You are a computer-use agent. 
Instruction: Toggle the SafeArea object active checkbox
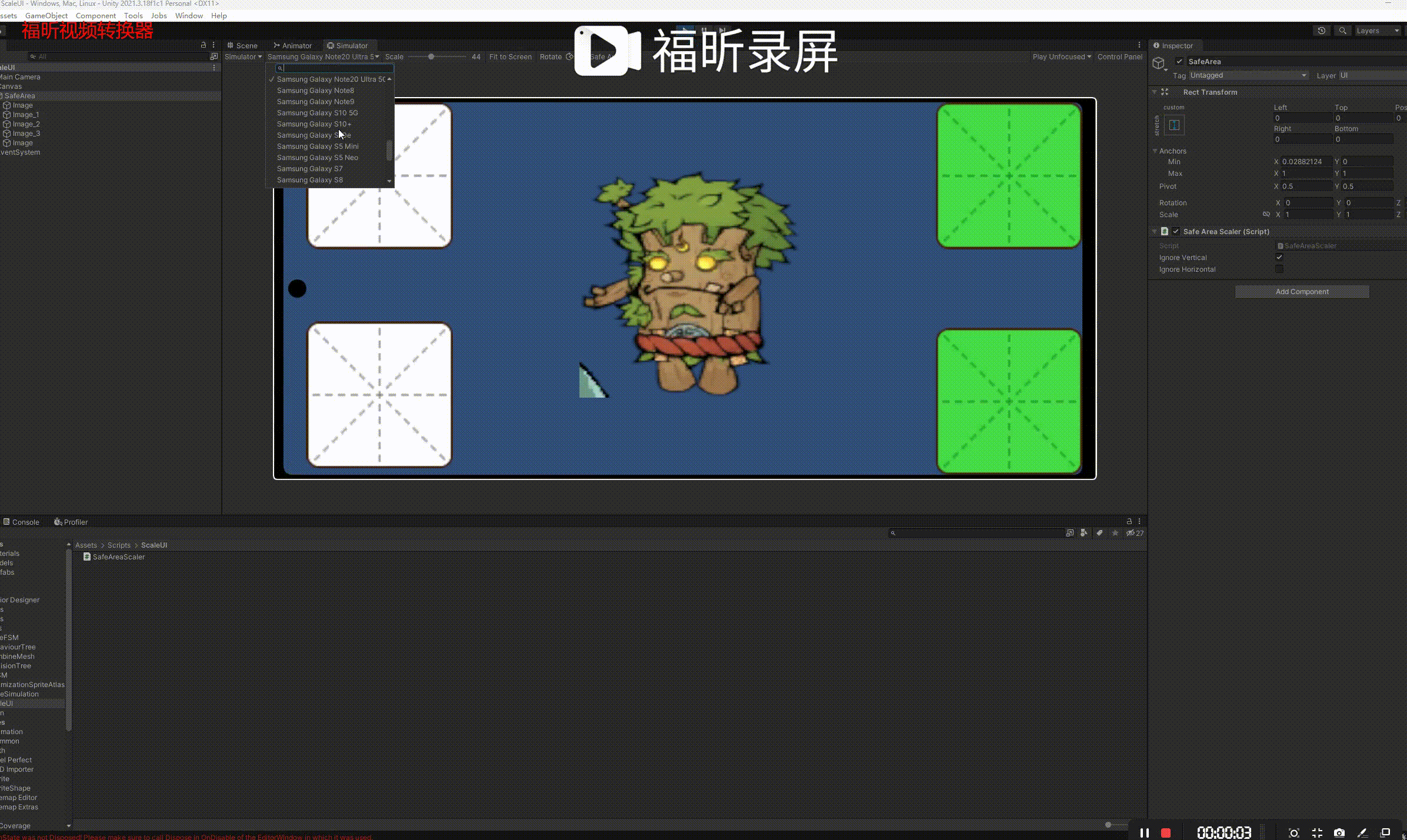[x=1179, y=61]
